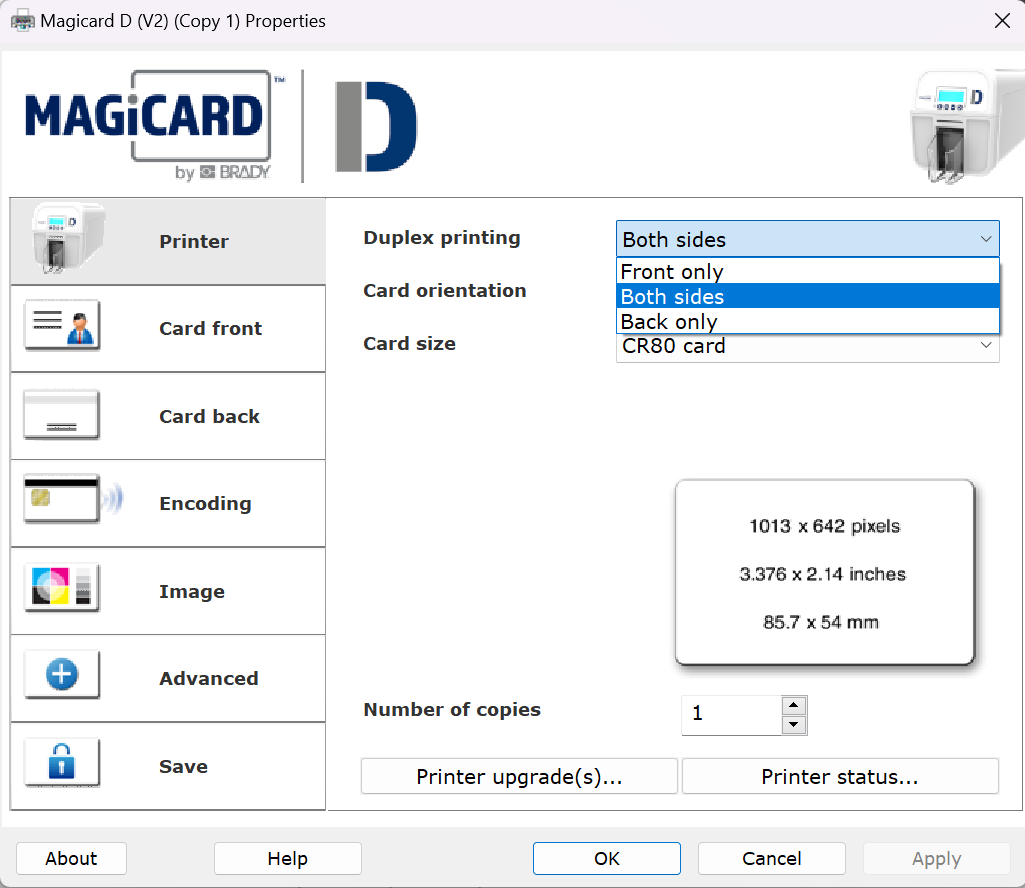Click the Encoding smart card icon
The height and width of the screenshot is (888, 1025).
(x=72, y=500)
